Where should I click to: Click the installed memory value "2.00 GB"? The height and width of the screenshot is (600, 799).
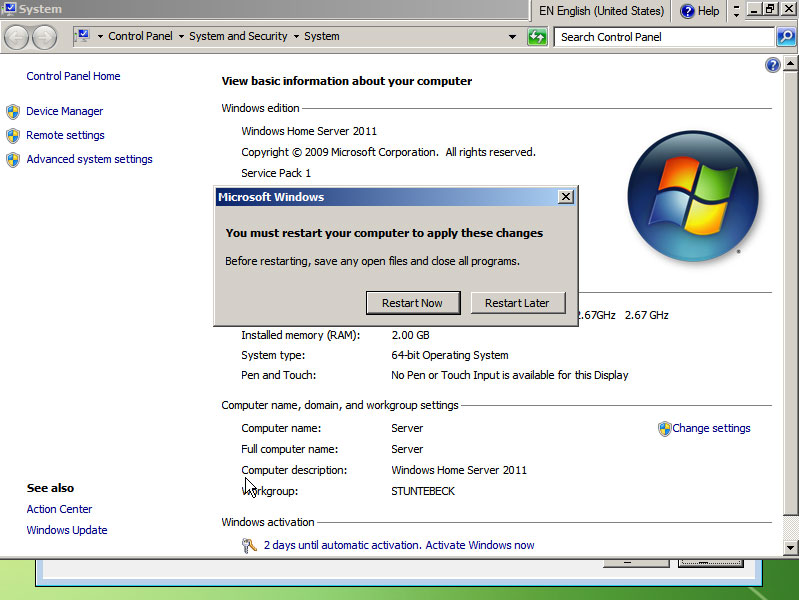click(x=410, y=335)
